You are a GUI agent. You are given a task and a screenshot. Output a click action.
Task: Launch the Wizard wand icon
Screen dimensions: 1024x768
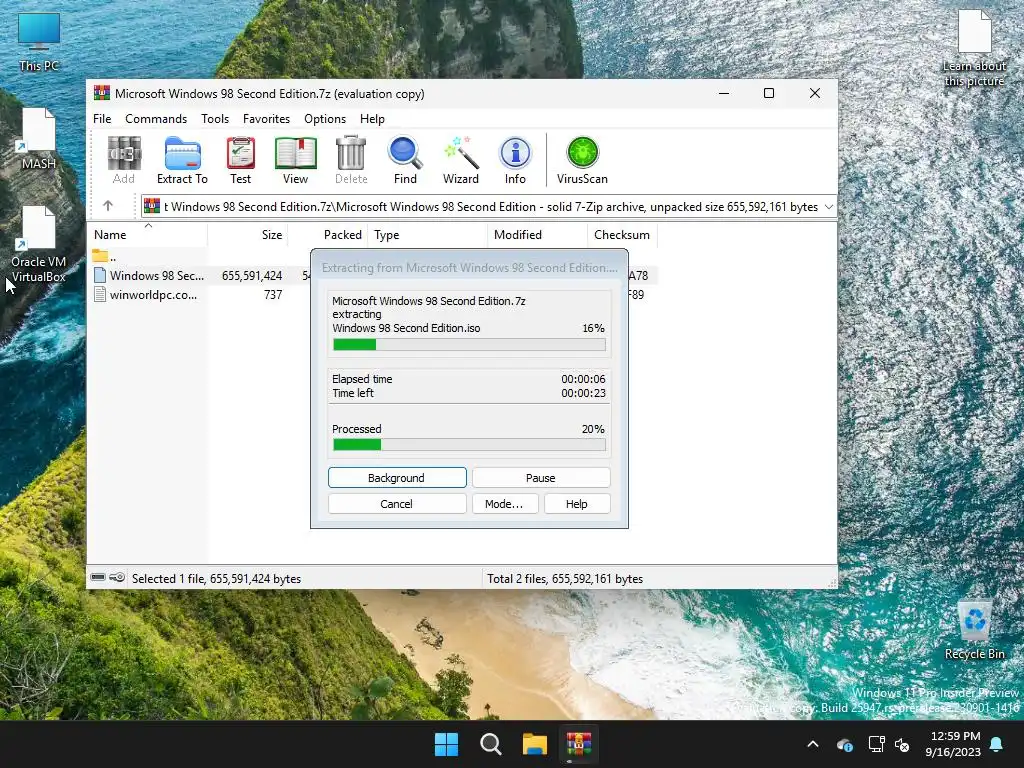461,153
